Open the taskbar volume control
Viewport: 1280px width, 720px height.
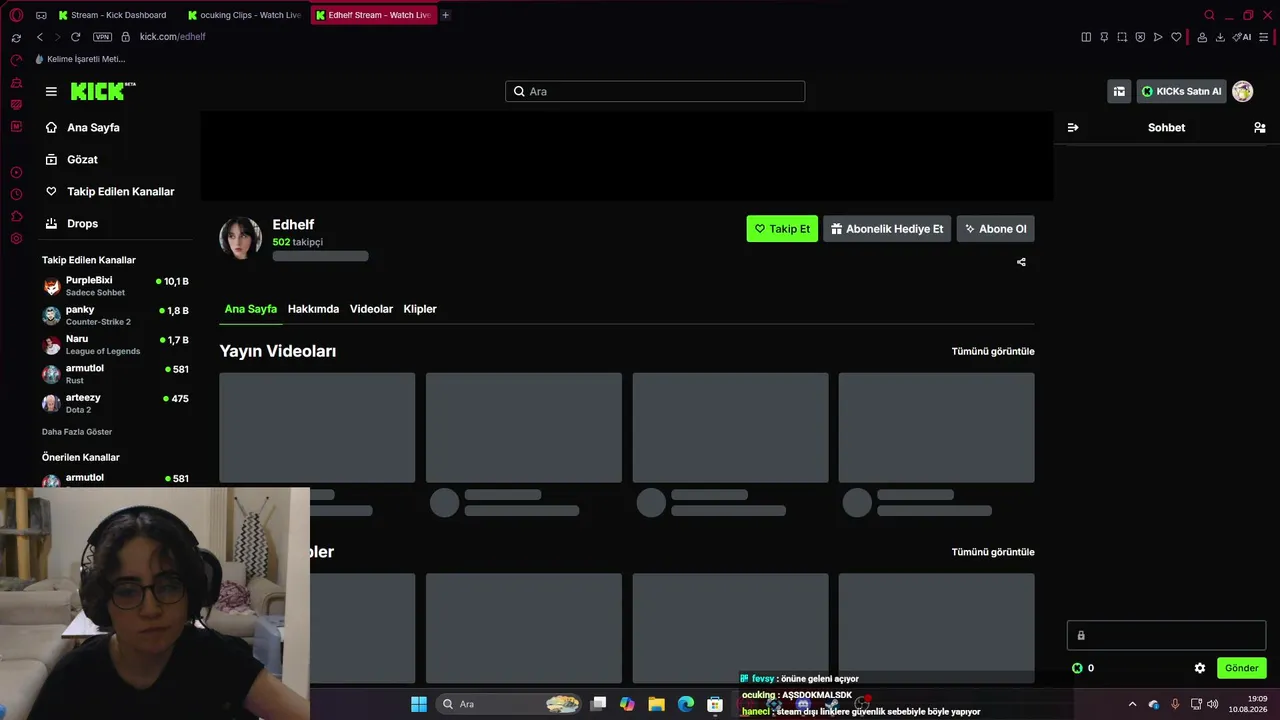[x=1213, y=704]
